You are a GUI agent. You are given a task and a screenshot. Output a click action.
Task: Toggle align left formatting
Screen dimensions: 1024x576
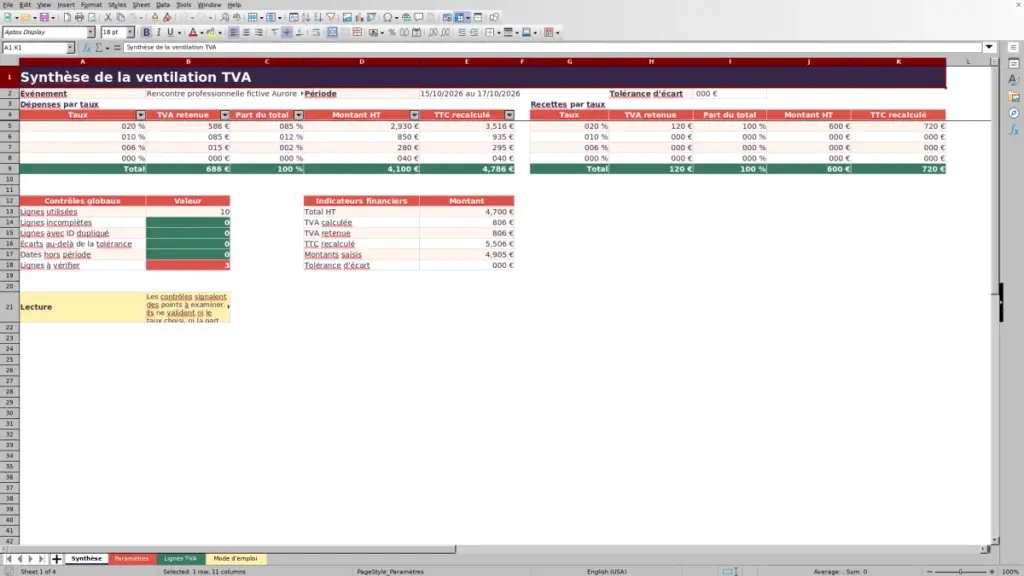(x=234, y=32)
